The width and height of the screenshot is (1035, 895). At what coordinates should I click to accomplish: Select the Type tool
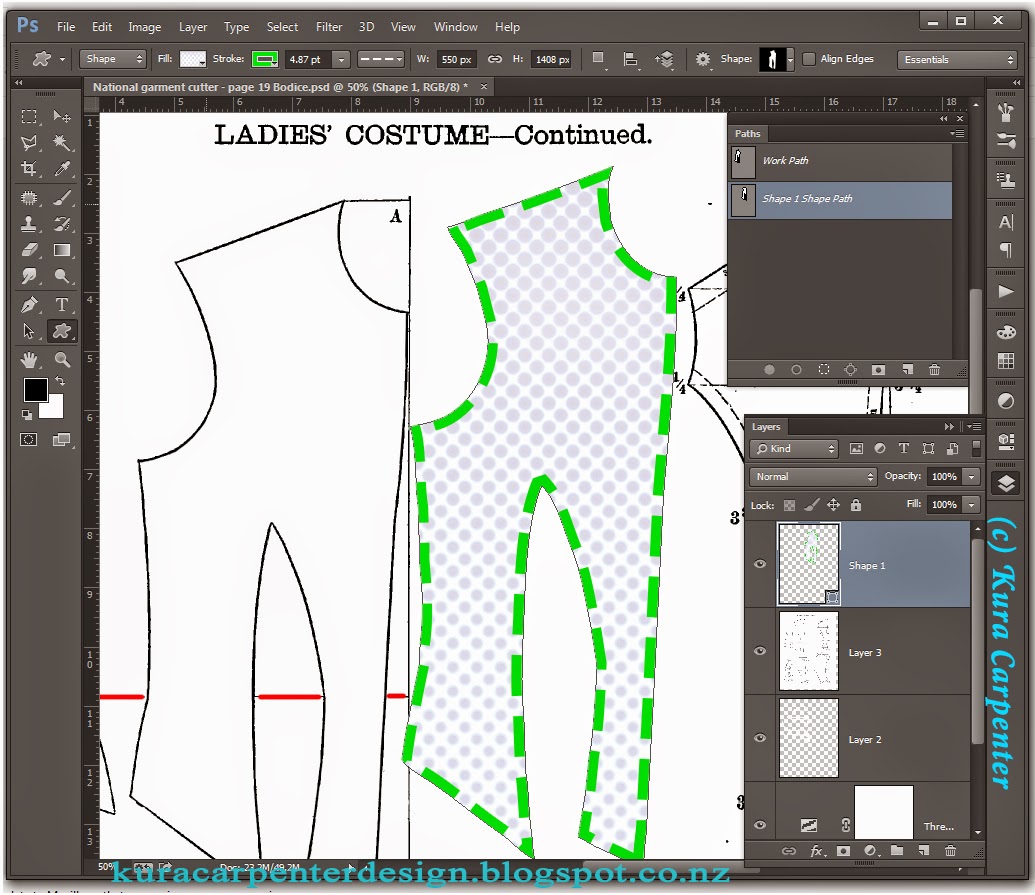[x=62, y=305]
